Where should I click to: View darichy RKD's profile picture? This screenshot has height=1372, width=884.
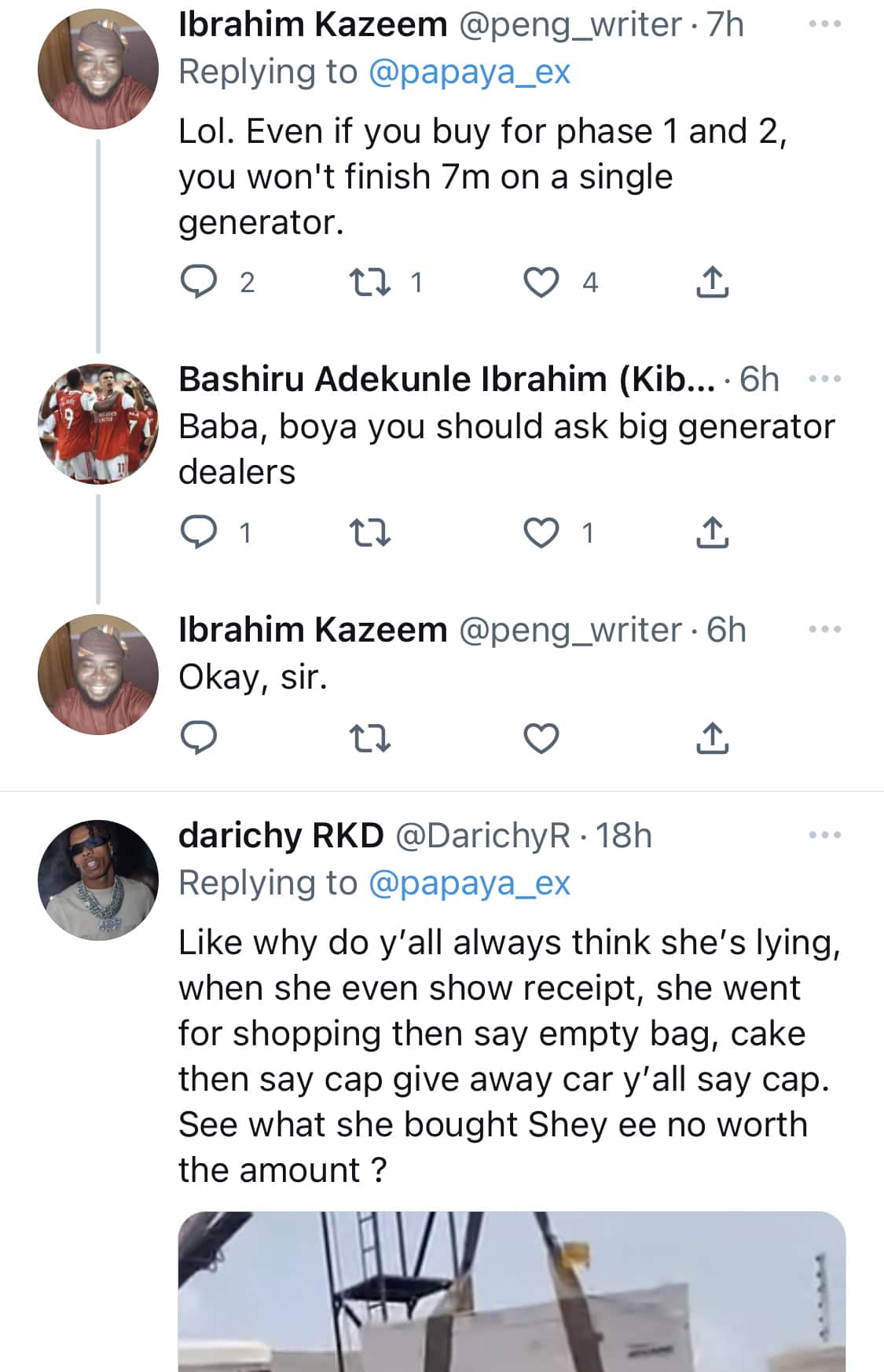coord(98,880)
